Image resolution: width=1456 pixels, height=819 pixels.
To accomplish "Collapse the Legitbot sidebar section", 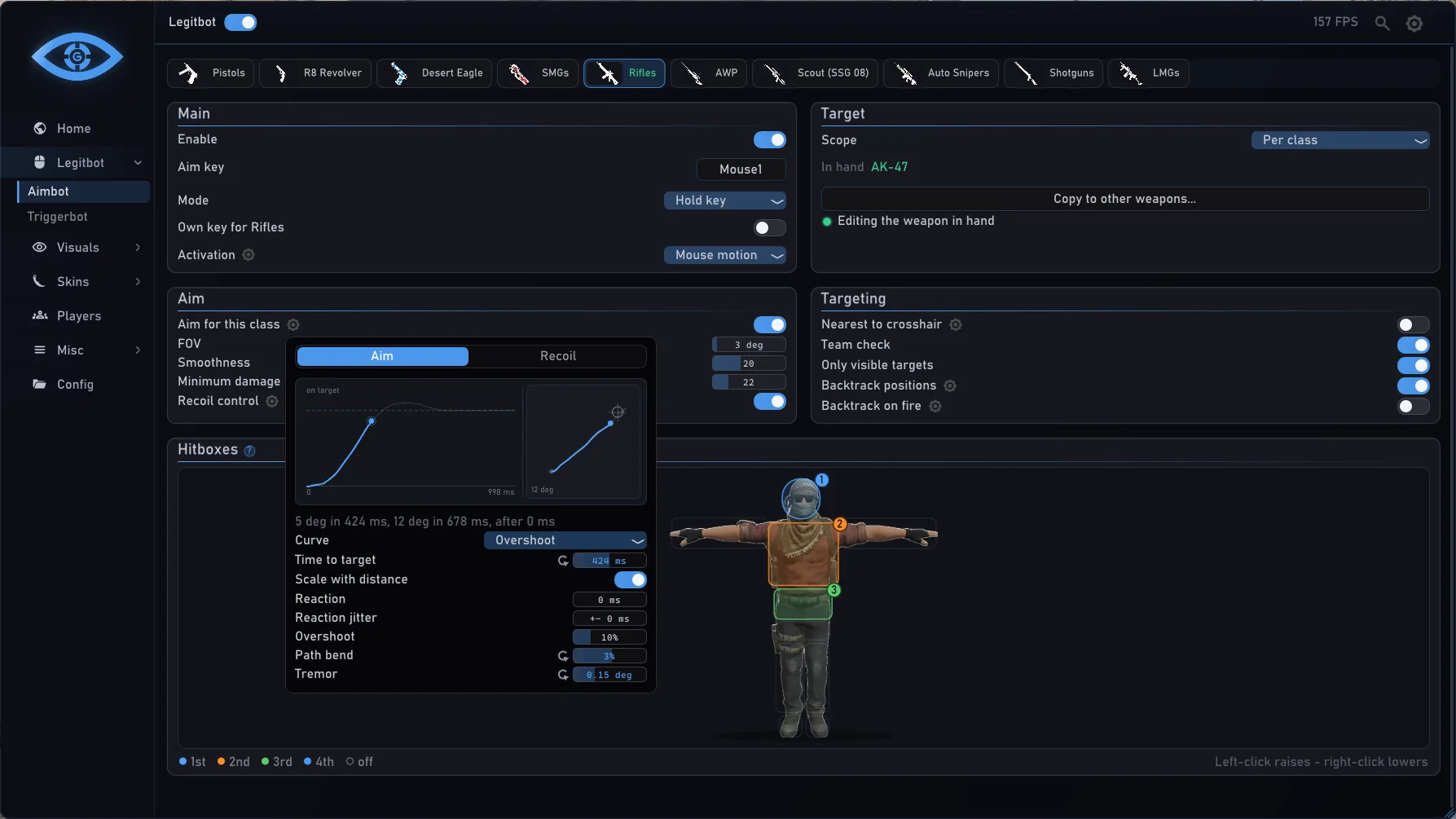I will pos(138,163).
